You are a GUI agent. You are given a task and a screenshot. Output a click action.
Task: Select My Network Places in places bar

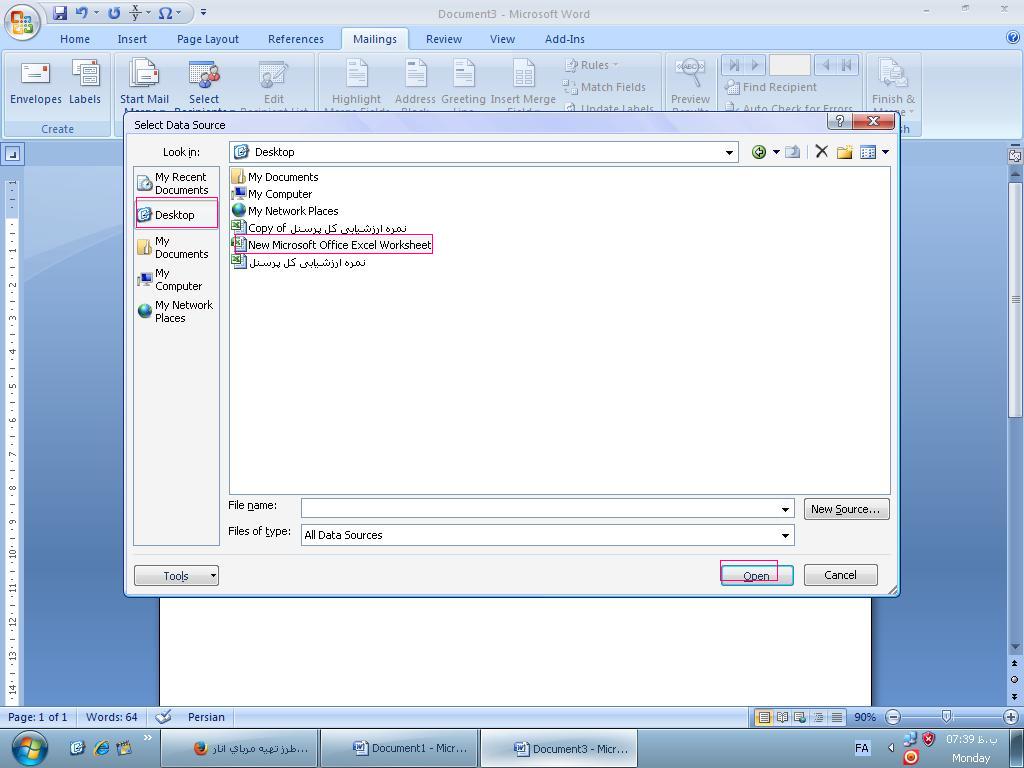[176, 312]
